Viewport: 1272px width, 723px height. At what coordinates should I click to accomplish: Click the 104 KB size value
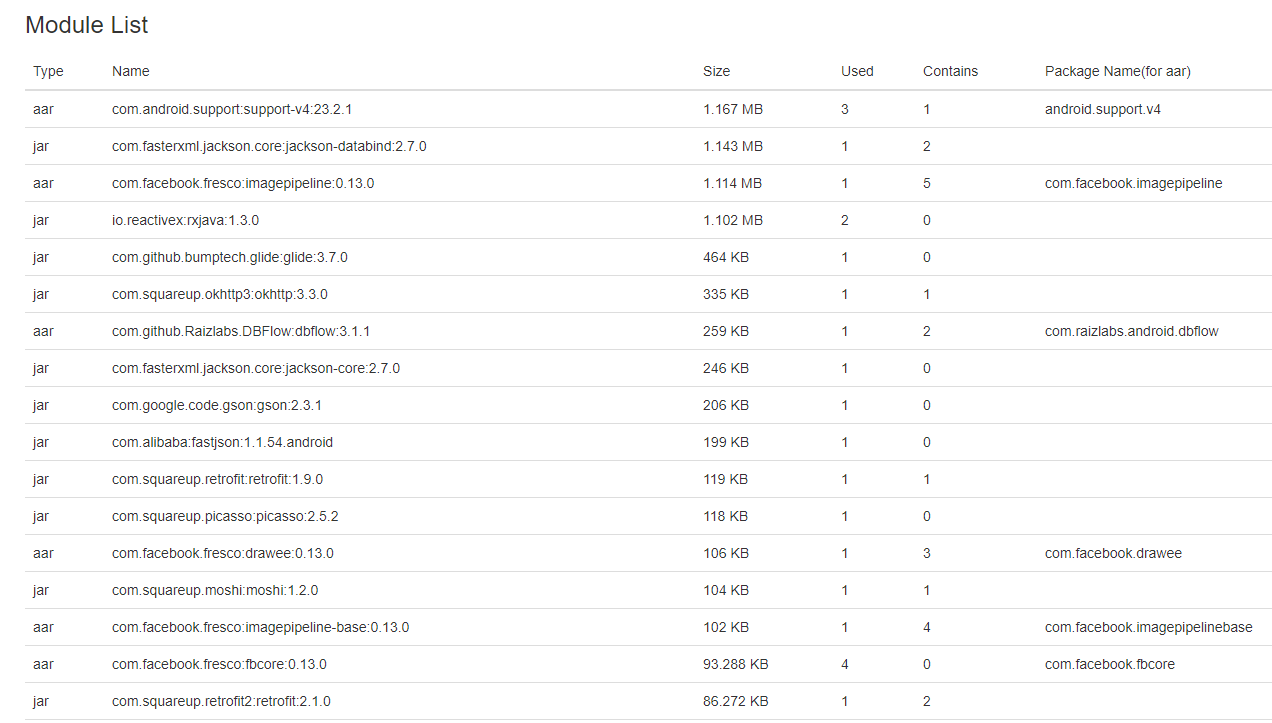point(726,590)
